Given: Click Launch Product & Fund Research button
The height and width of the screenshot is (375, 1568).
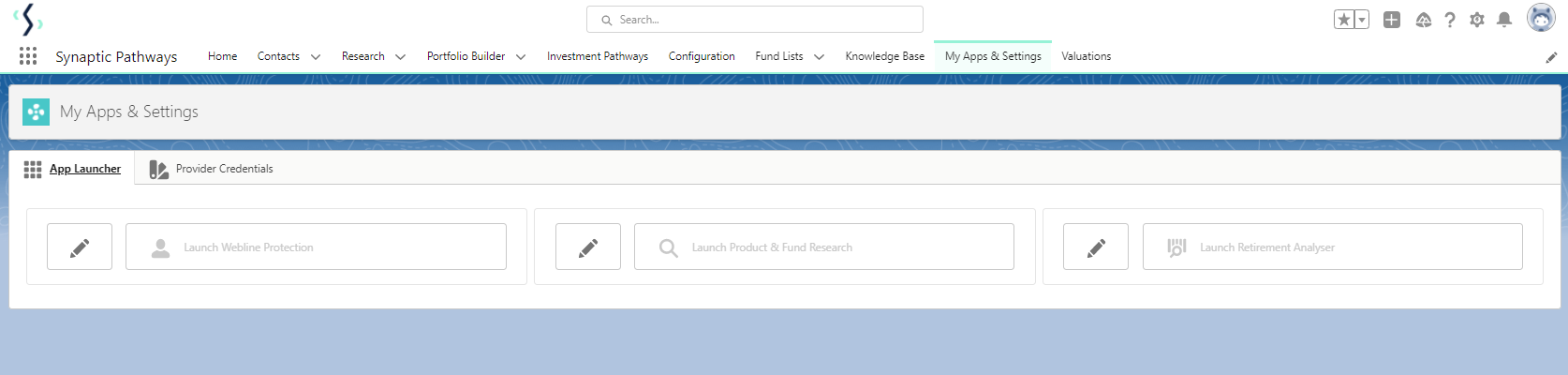Looking at the screenshot, I should (824, 247).
